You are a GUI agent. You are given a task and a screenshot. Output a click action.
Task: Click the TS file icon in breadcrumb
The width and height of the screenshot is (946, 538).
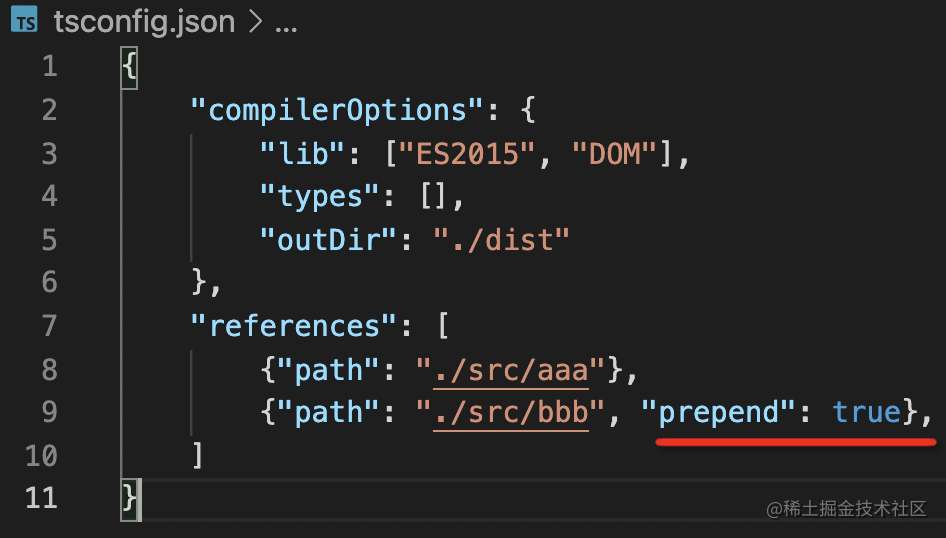[x=24, y=22]
